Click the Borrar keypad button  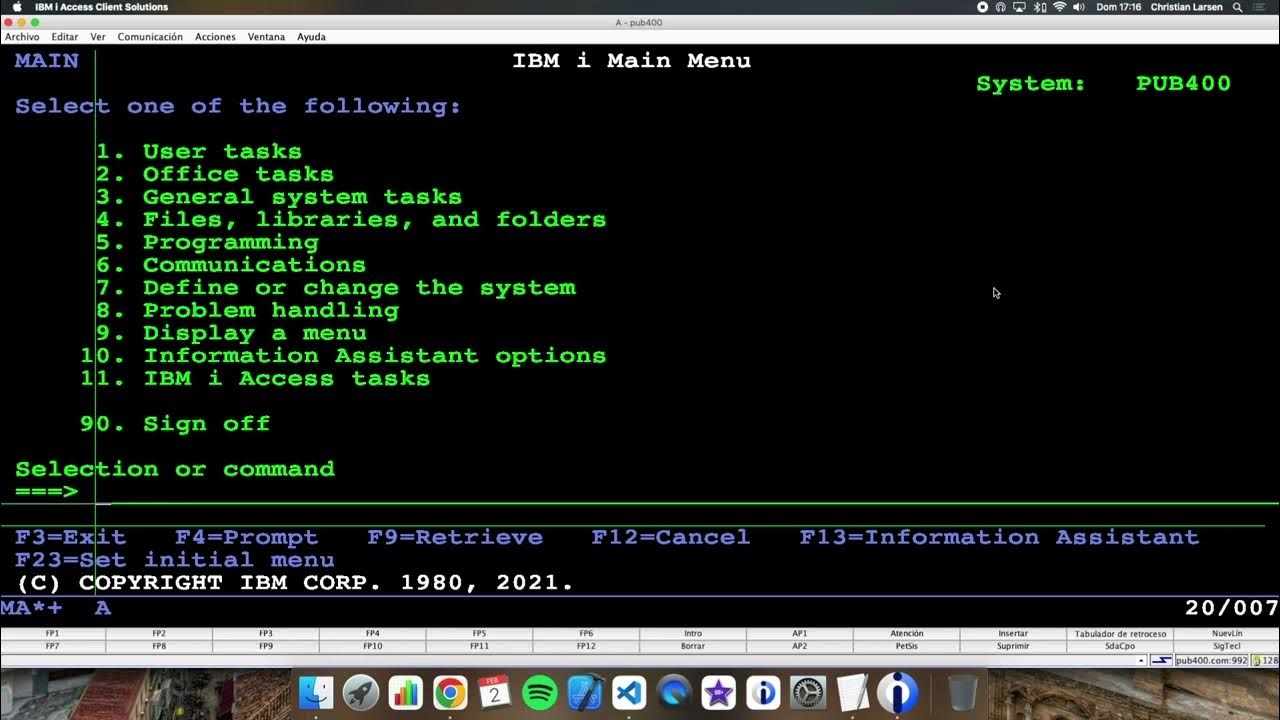coord(693,646)
